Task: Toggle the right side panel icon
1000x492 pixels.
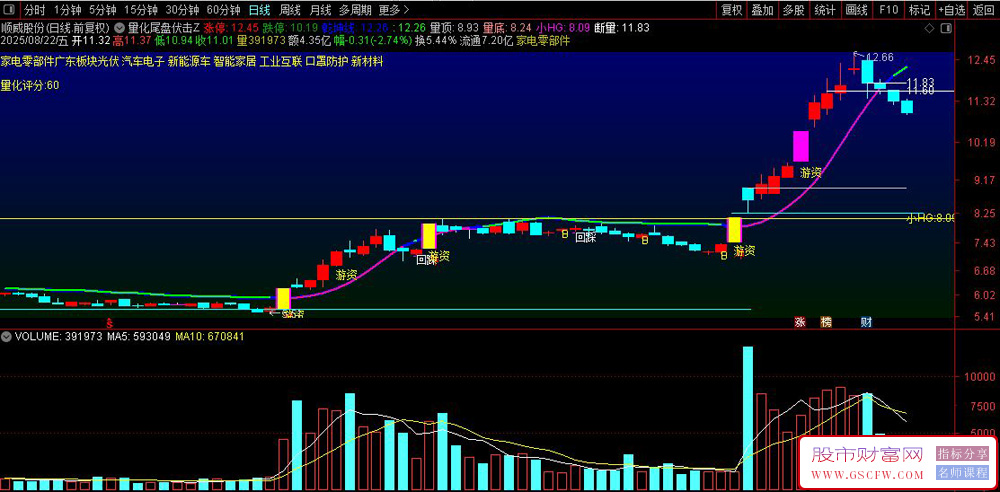Action: pos(945,28)
